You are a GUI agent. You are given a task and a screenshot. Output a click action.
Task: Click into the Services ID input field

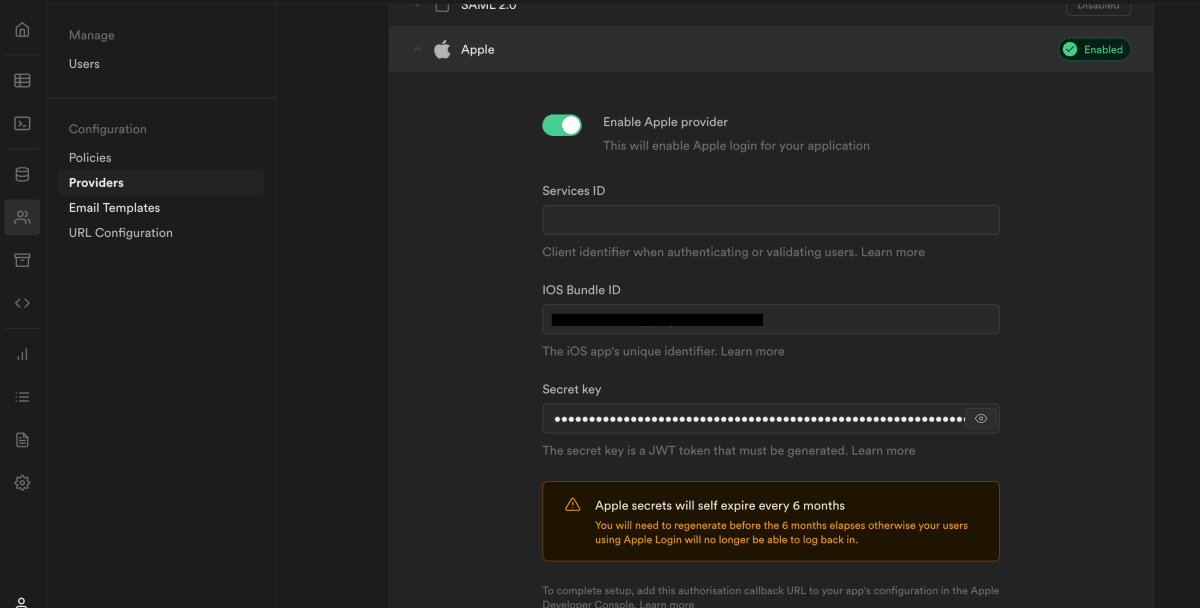pos(770,220)
